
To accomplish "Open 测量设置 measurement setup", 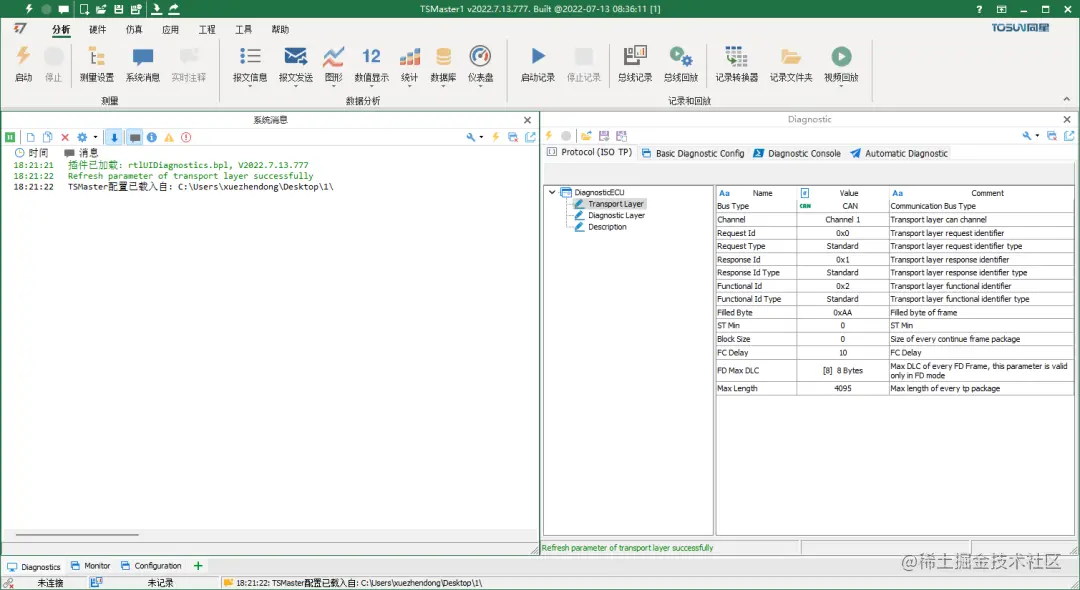I will (x=96, y=64).
